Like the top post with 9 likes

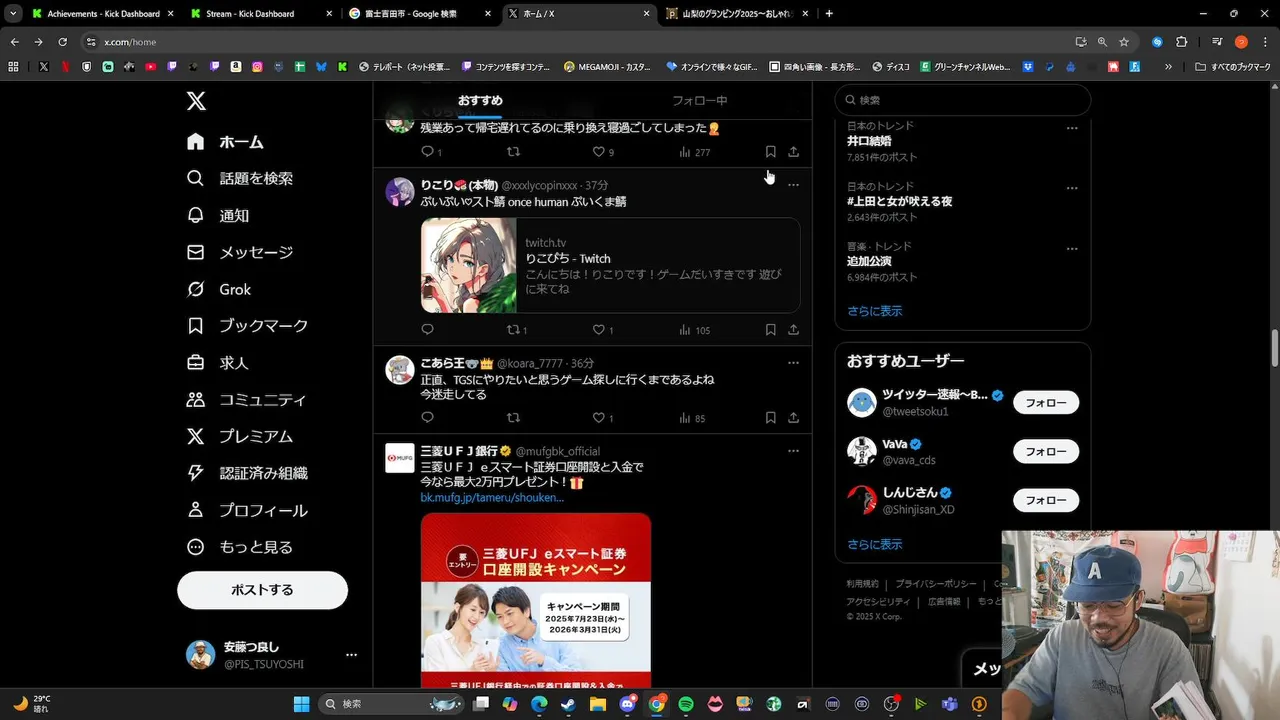599,152
